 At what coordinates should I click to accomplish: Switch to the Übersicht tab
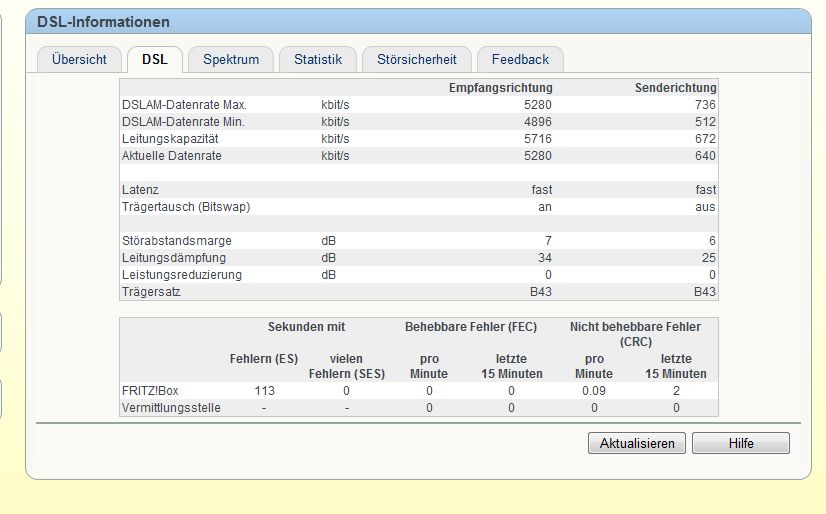click(79, 60)
